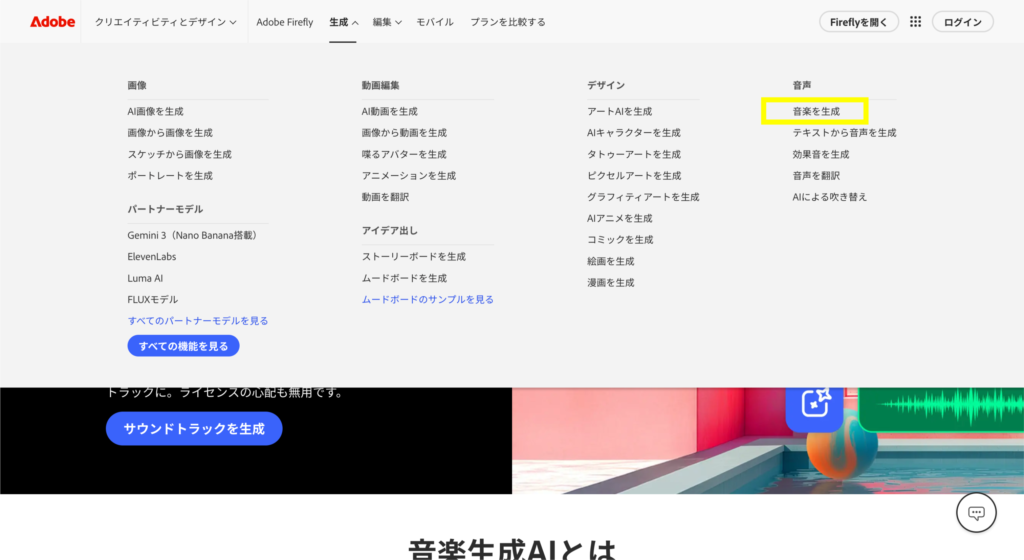Open the apps grid icon
The height and width of the screenshot is (560, 1024).
point(915,21)
